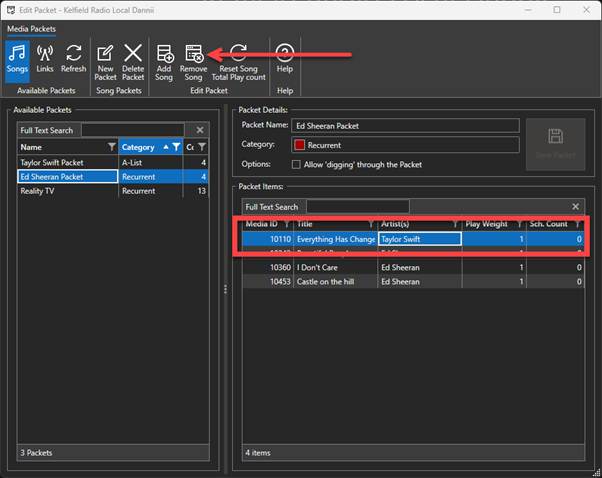Clear the Available Packets search box
Viewport: 602px width, 478px height.
click(x=200, y=130)
